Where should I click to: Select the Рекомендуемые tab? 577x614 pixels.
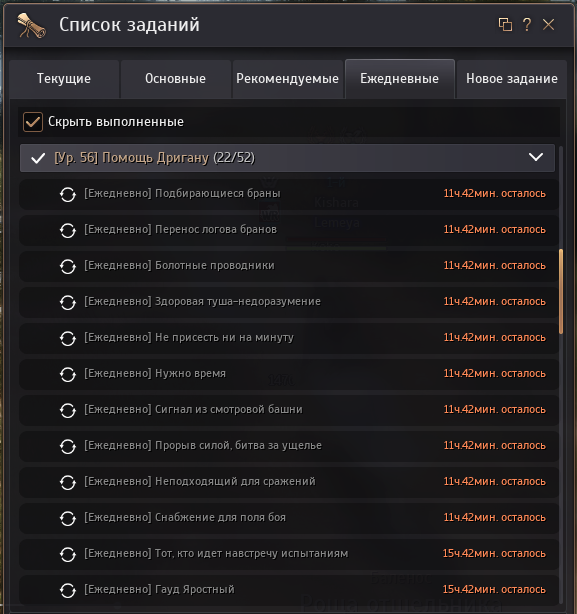(287, 79)
